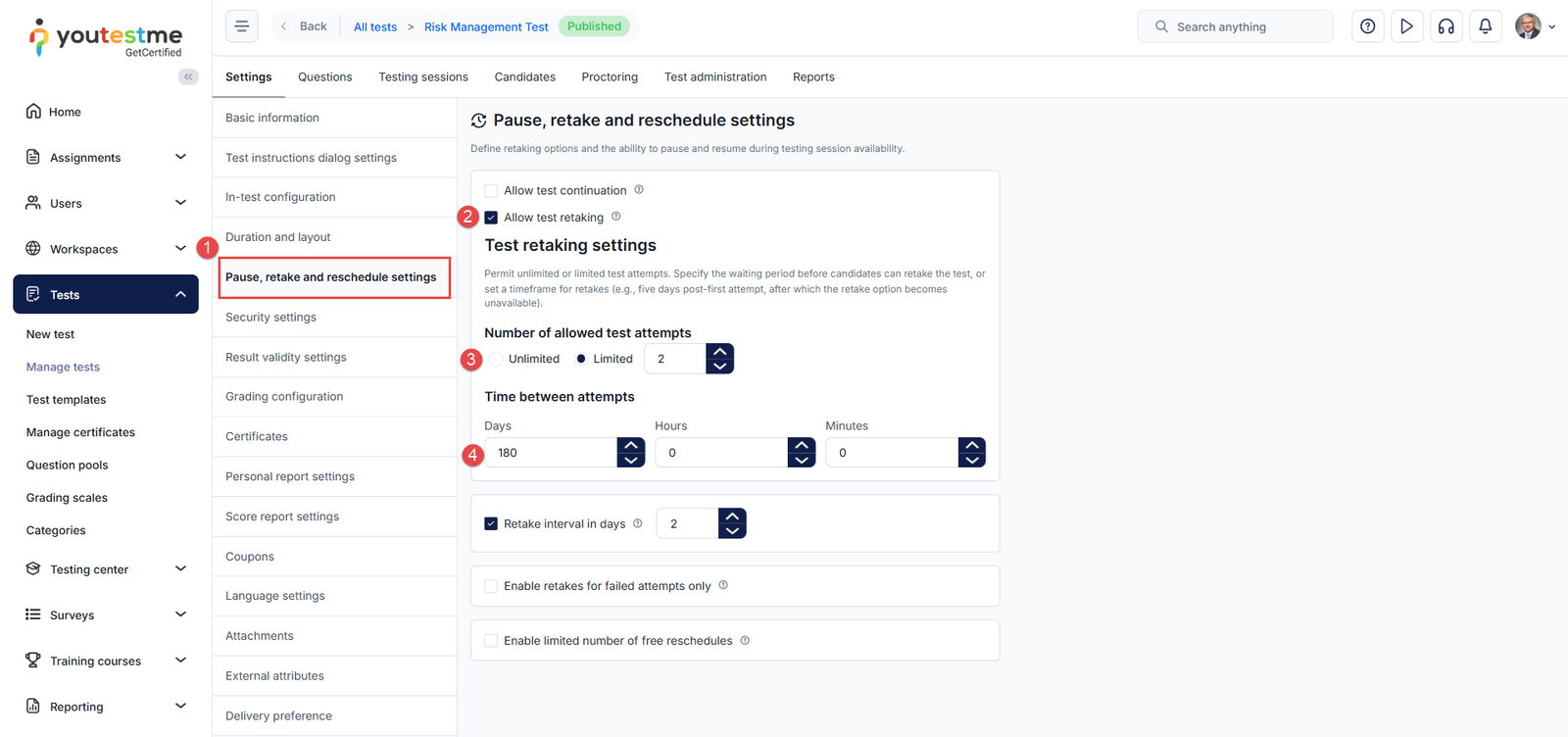Open the Proctoring tab
The image size is (1568, 737).
[609, 77]
